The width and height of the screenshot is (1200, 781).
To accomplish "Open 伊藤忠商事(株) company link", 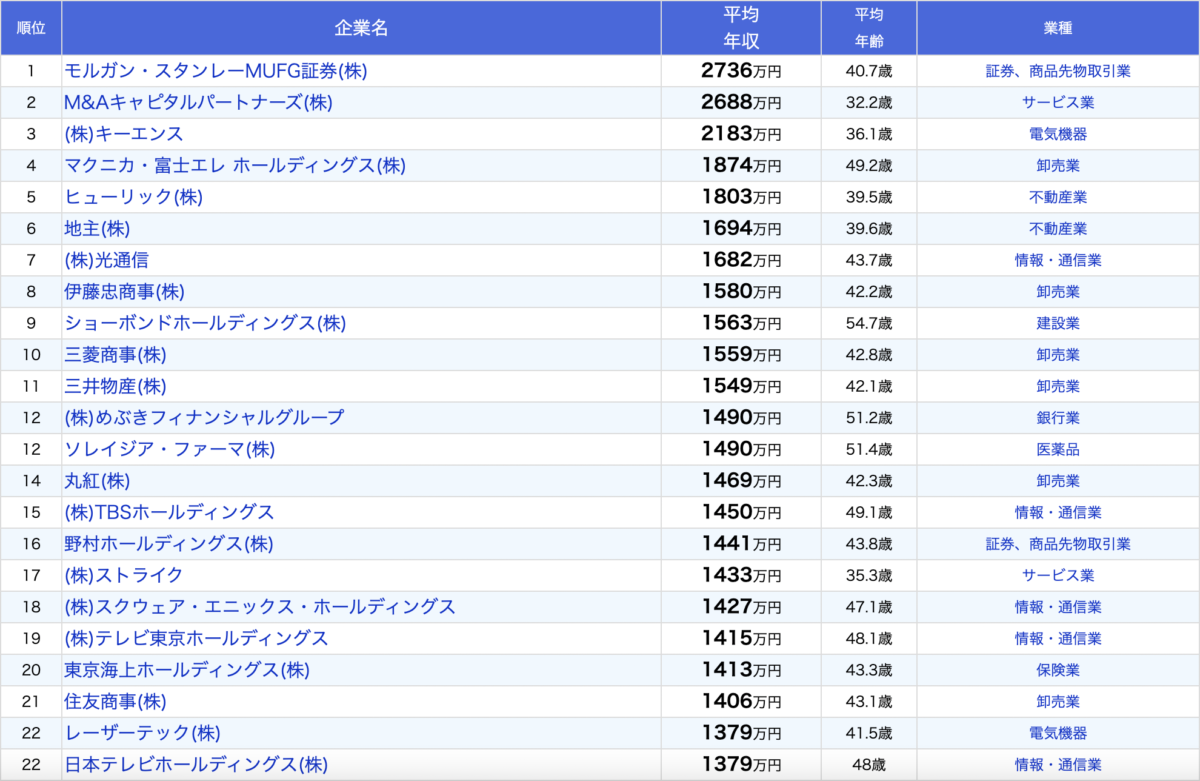I will click(x=124, y=291).
